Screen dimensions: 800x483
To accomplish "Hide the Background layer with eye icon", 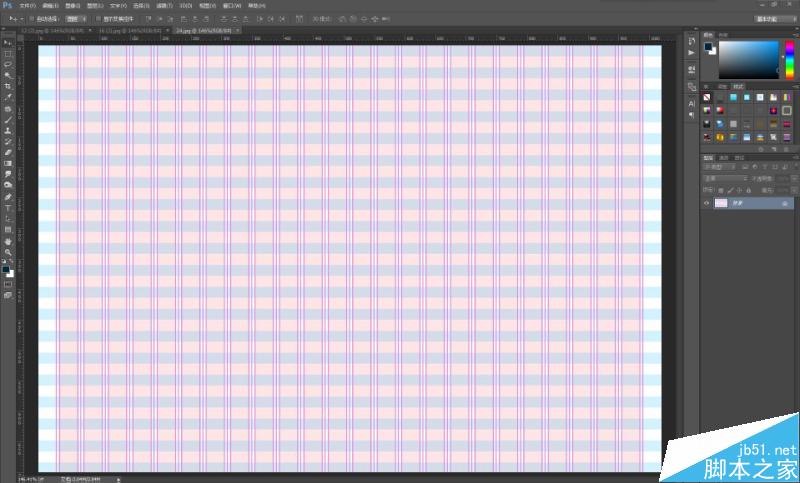I will [x=707, y=203].
